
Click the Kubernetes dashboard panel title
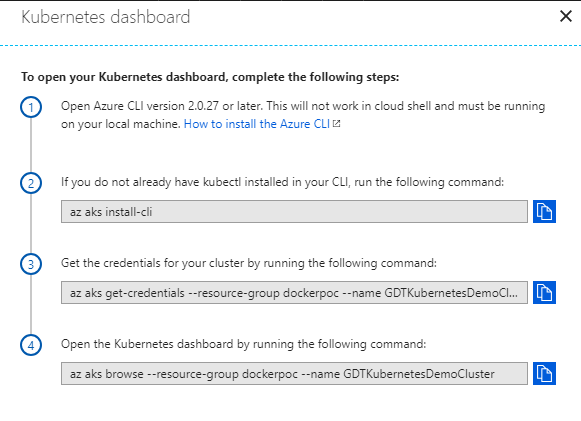(x=106, y=17)
